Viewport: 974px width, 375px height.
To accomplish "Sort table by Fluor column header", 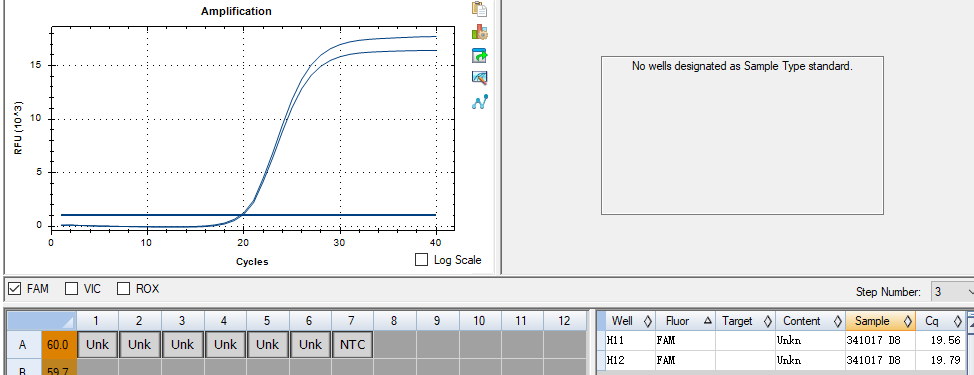I will pos(685,321).
